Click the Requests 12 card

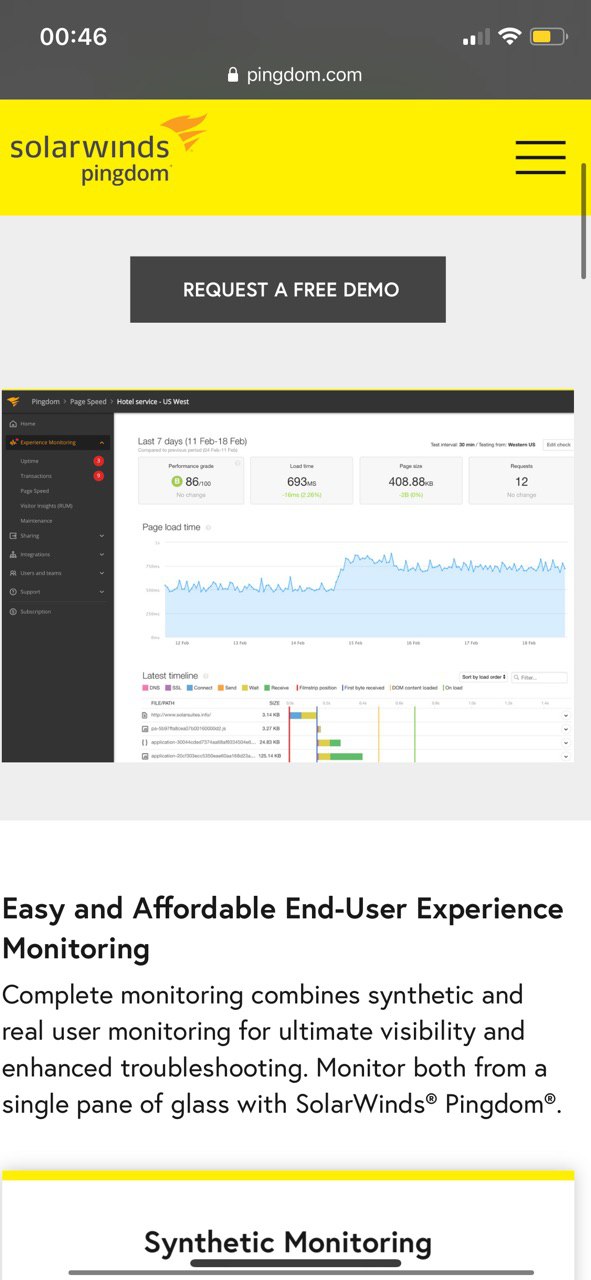[521, 480]
